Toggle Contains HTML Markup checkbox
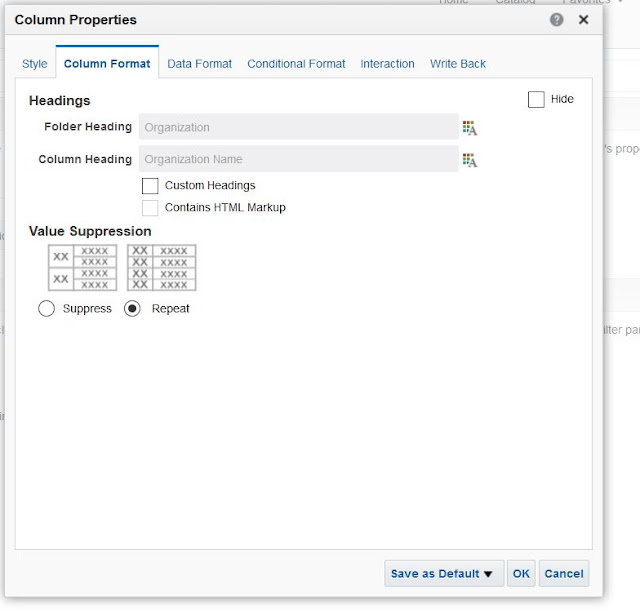This screenshot has width=640, height=612. (x=150, y=208)
